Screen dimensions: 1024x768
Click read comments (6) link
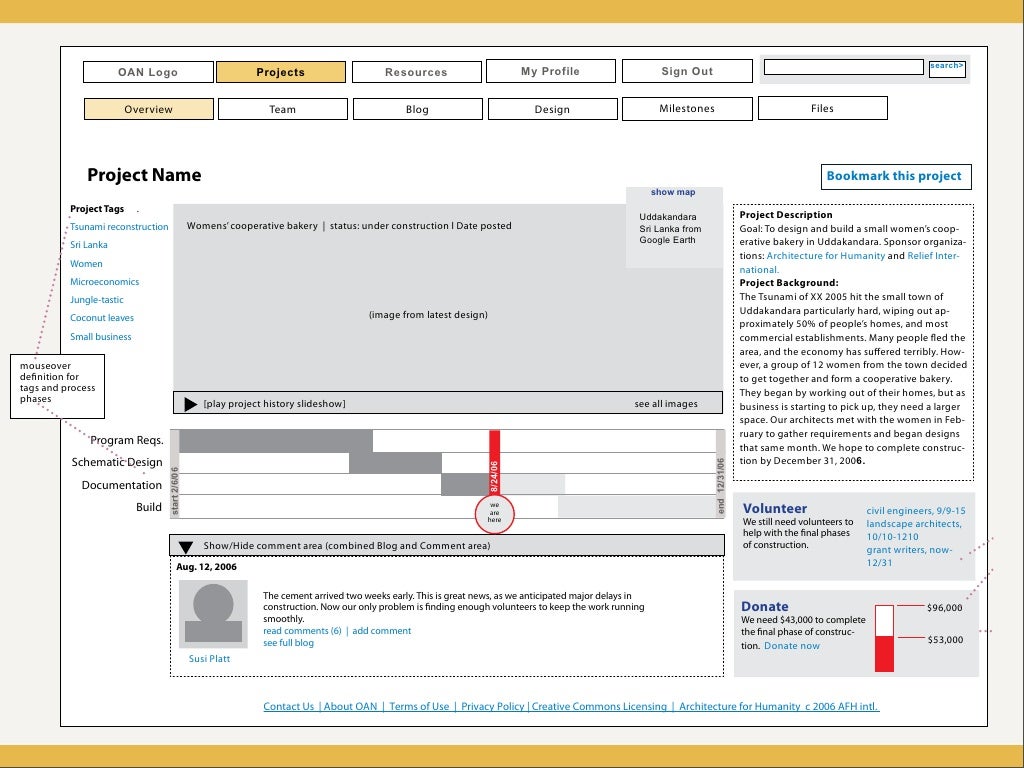302,631
